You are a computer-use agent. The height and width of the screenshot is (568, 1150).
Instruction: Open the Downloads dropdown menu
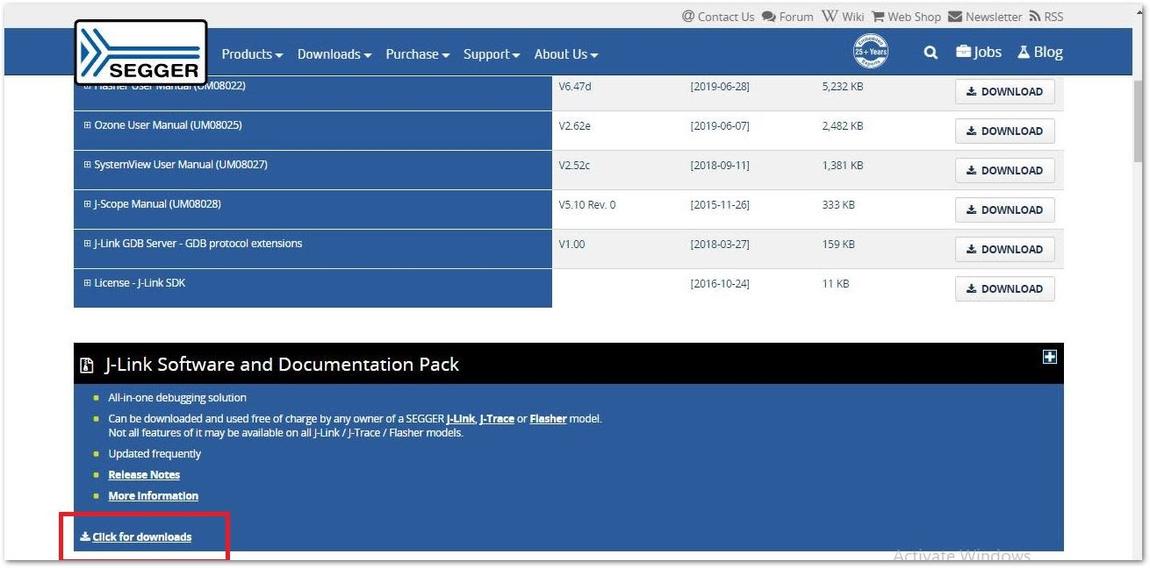[x=334, y=54]
